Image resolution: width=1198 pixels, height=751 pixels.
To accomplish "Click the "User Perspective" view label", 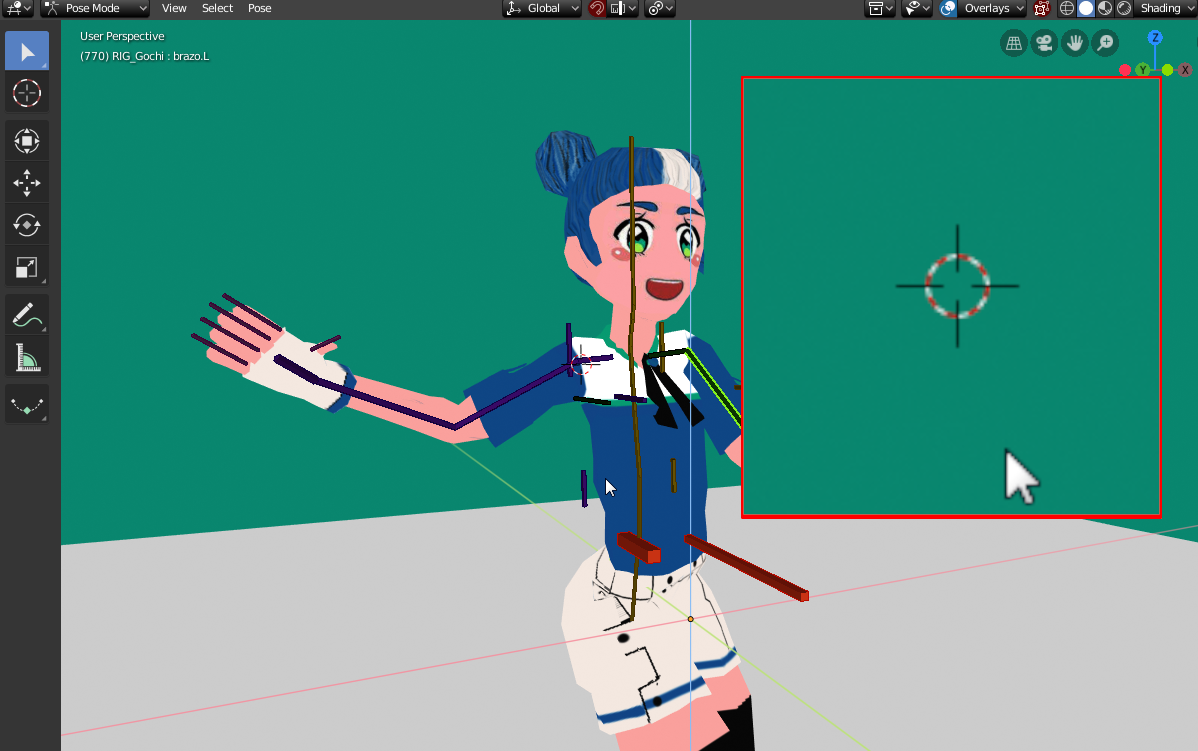I will (122, 36).
